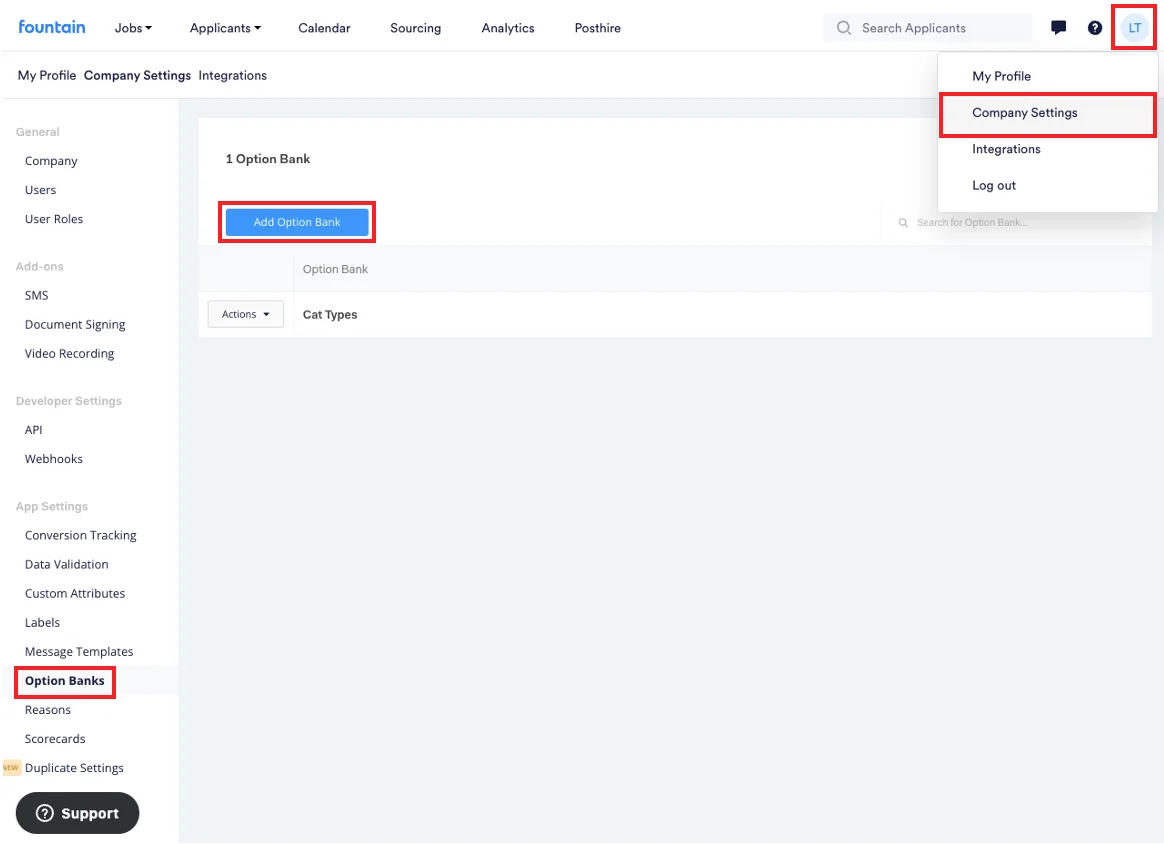Screen dimensions: 1164x844
Task: Switch to Integrations sub-navigation tab
Action: pyautogui.click(x=232, y=76)
